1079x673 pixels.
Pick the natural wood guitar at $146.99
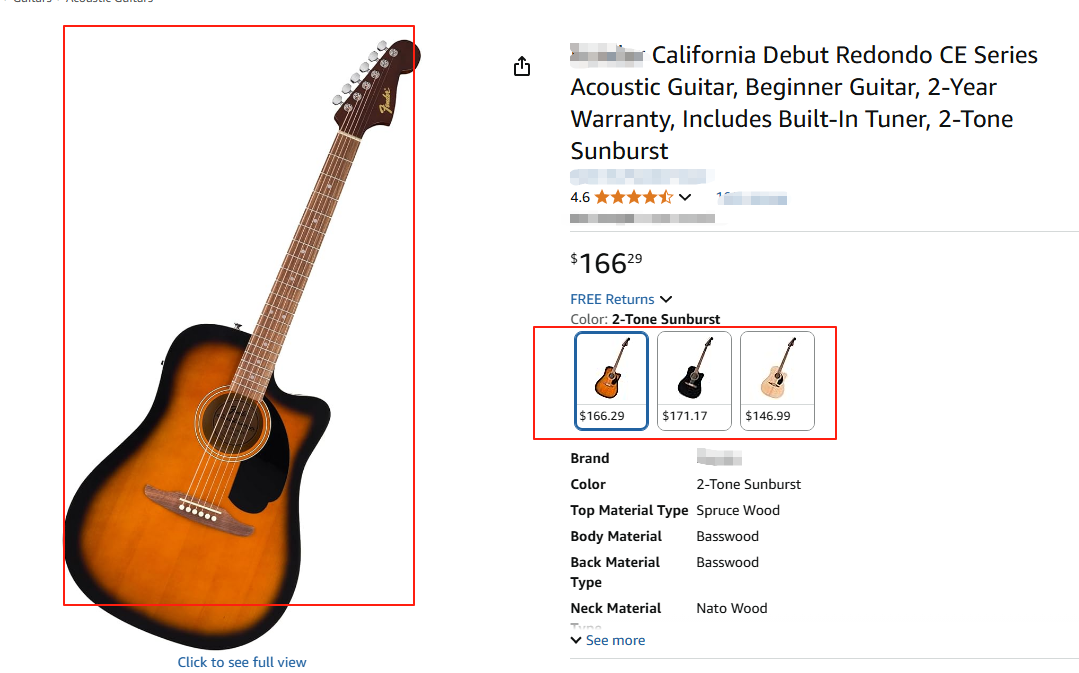tap(777, 380)
